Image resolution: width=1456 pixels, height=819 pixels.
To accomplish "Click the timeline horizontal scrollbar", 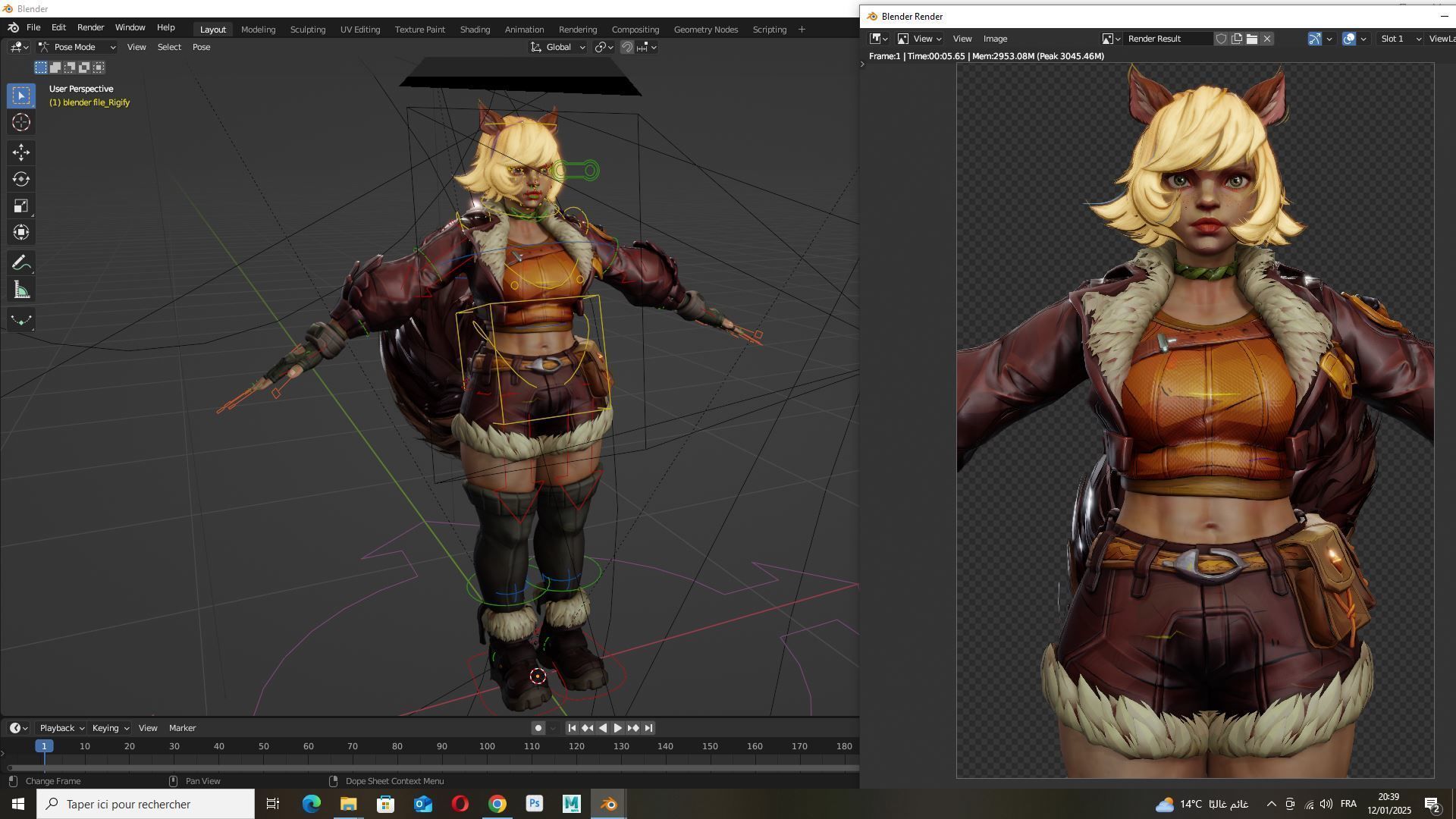I will click(432, 768).
